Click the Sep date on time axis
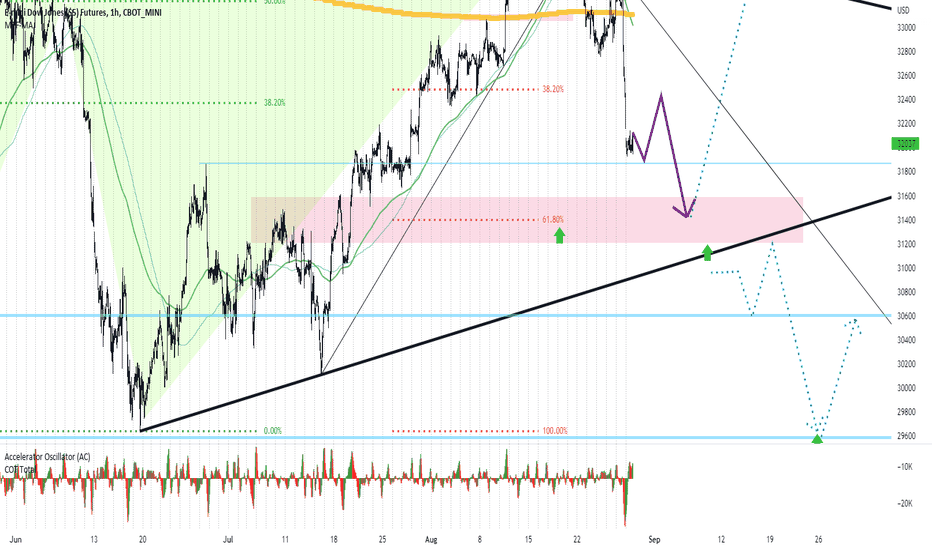This screenshot has height=550, width=932. coord(654,540)
